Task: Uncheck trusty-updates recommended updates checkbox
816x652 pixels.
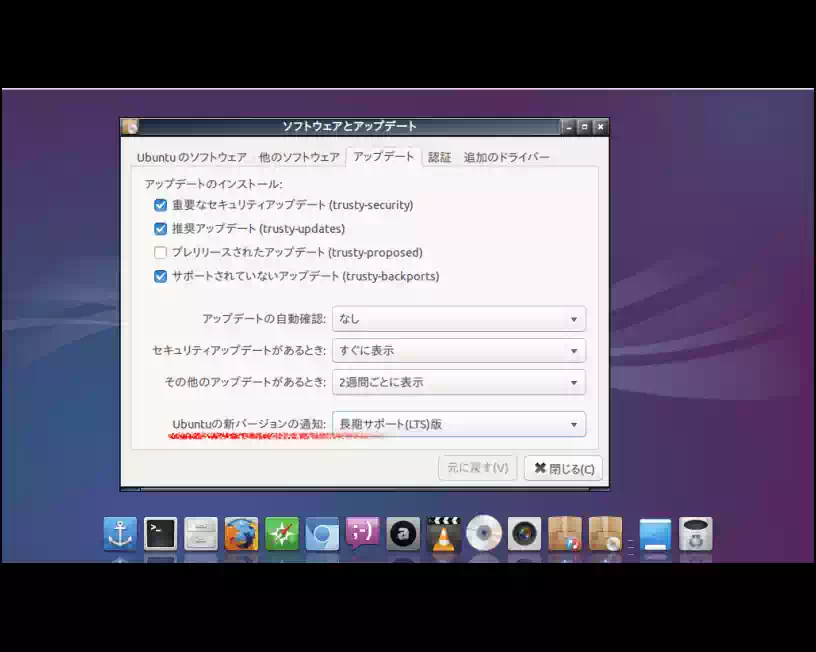Action: [x=160, y=229]
